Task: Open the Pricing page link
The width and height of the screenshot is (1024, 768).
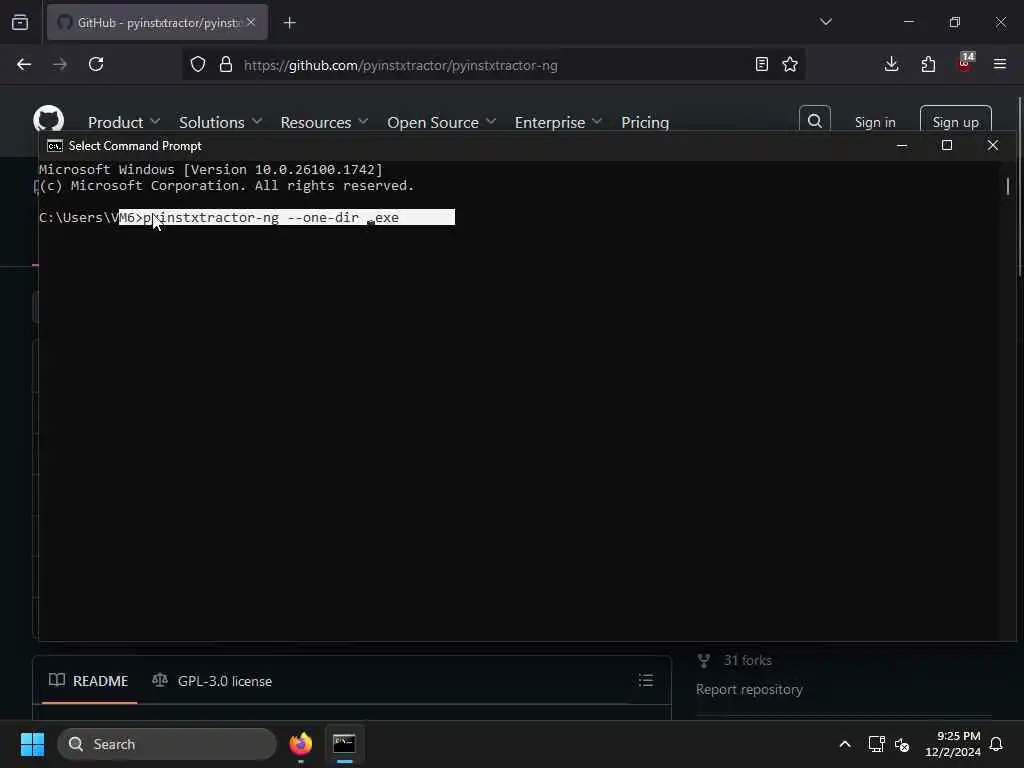Action: (x=645, y=122)
